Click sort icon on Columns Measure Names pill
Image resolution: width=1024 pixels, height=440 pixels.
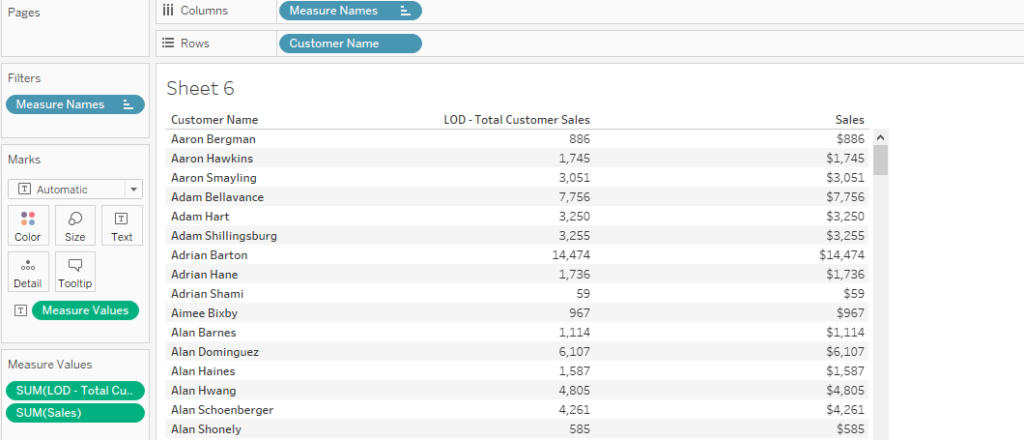pyautogui.click(x=405, y=11)
